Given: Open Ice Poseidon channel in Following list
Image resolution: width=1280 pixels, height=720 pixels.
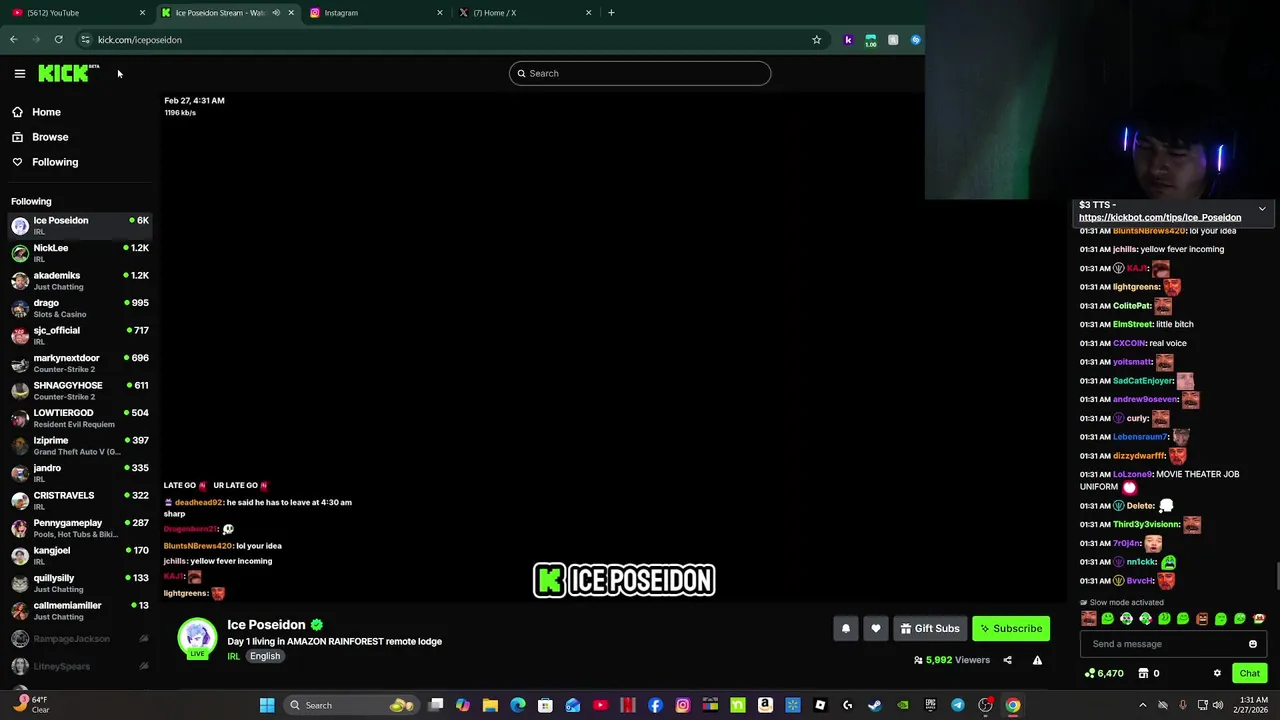Looking at the screenshot, I should coord(80,226).
